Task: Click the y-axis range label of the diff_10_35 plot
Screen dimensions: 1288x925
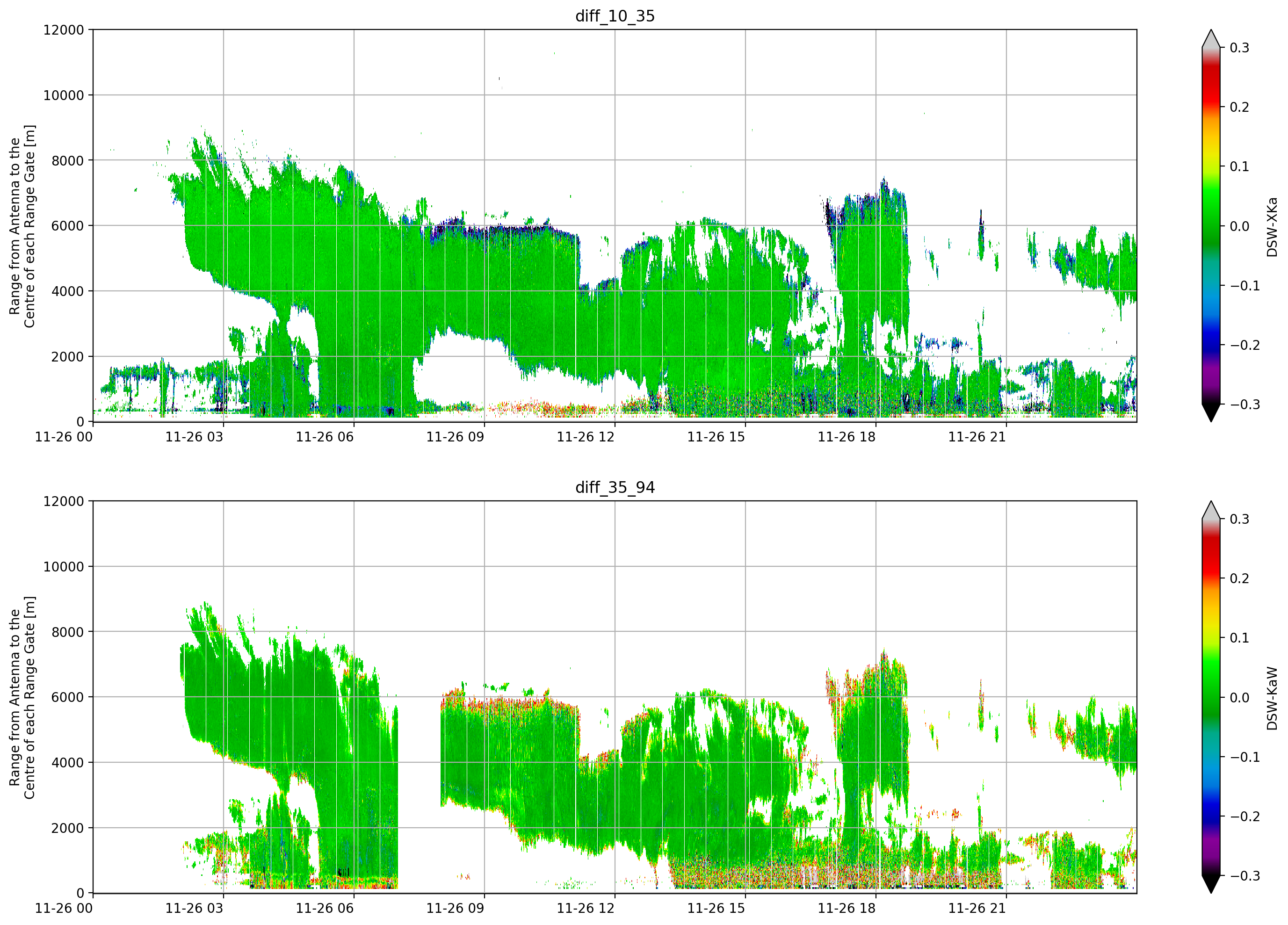Action: (x=22, y=226)
